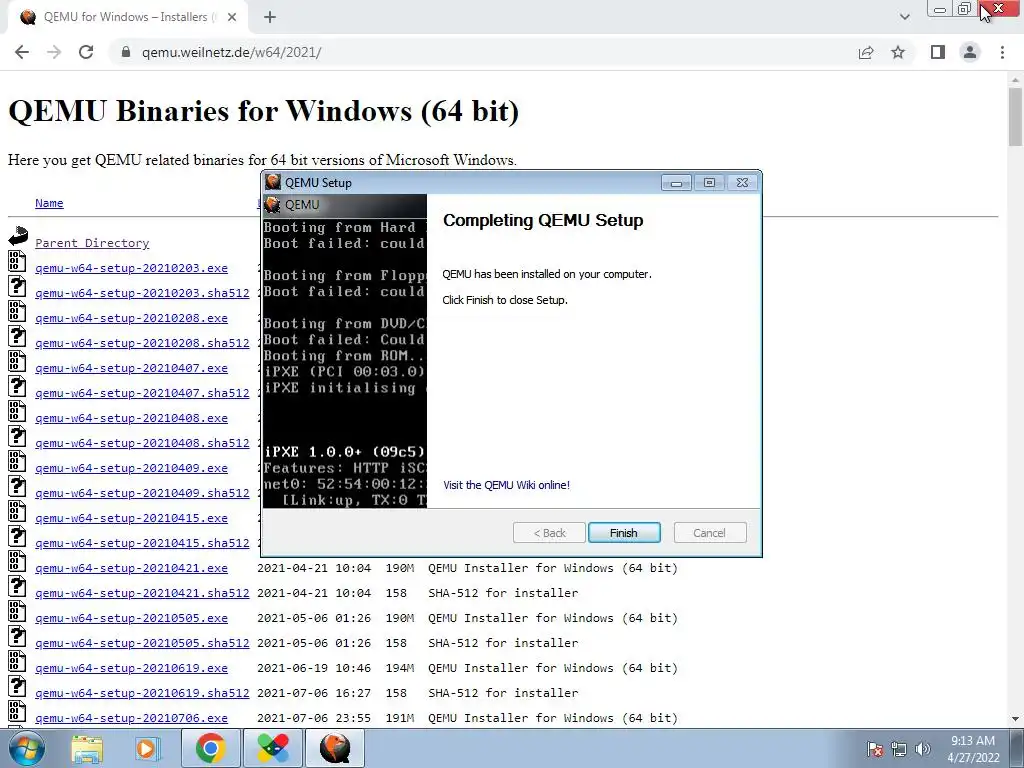The image size is (1024, 768).
Task: Open the Visit the QEMU Wiki online link
Action: pyautogui.click(x=506, y=485)
